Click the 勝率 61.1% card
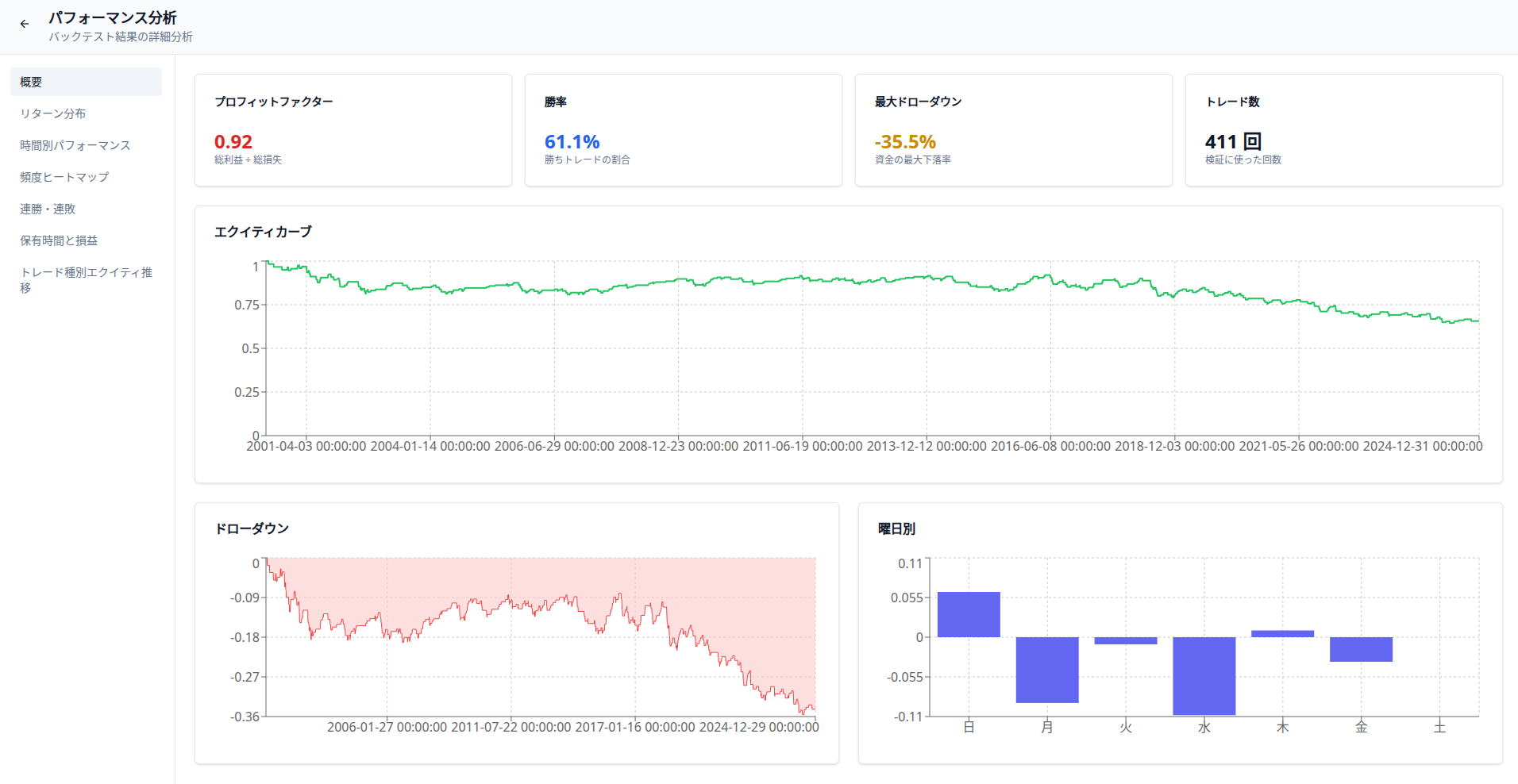The width and height of the screenshot is (1518, 784). [x=683, y=130]
